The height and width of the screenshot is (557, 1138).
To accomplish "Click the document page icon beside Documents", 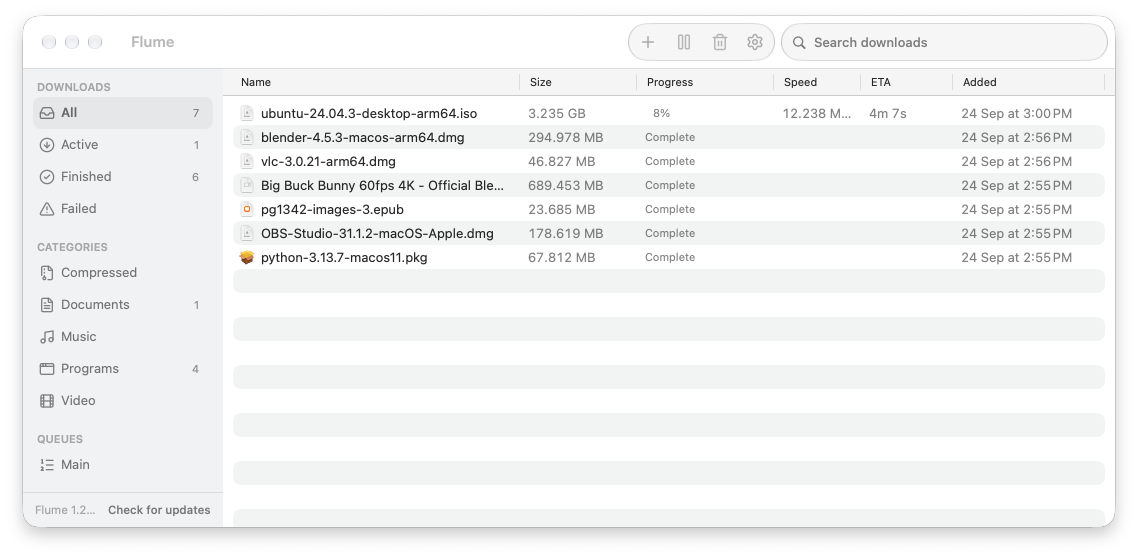I will (46, 305).
